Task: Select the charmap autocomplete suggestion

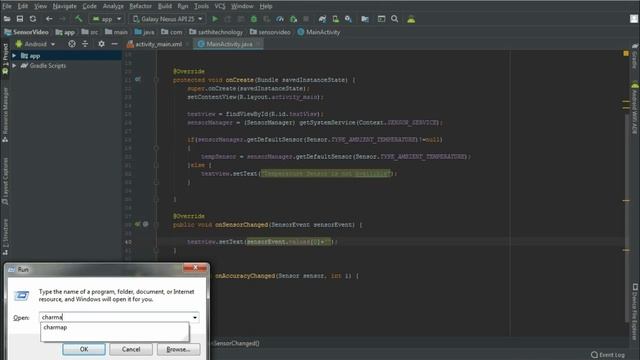Action: (55, 327)
